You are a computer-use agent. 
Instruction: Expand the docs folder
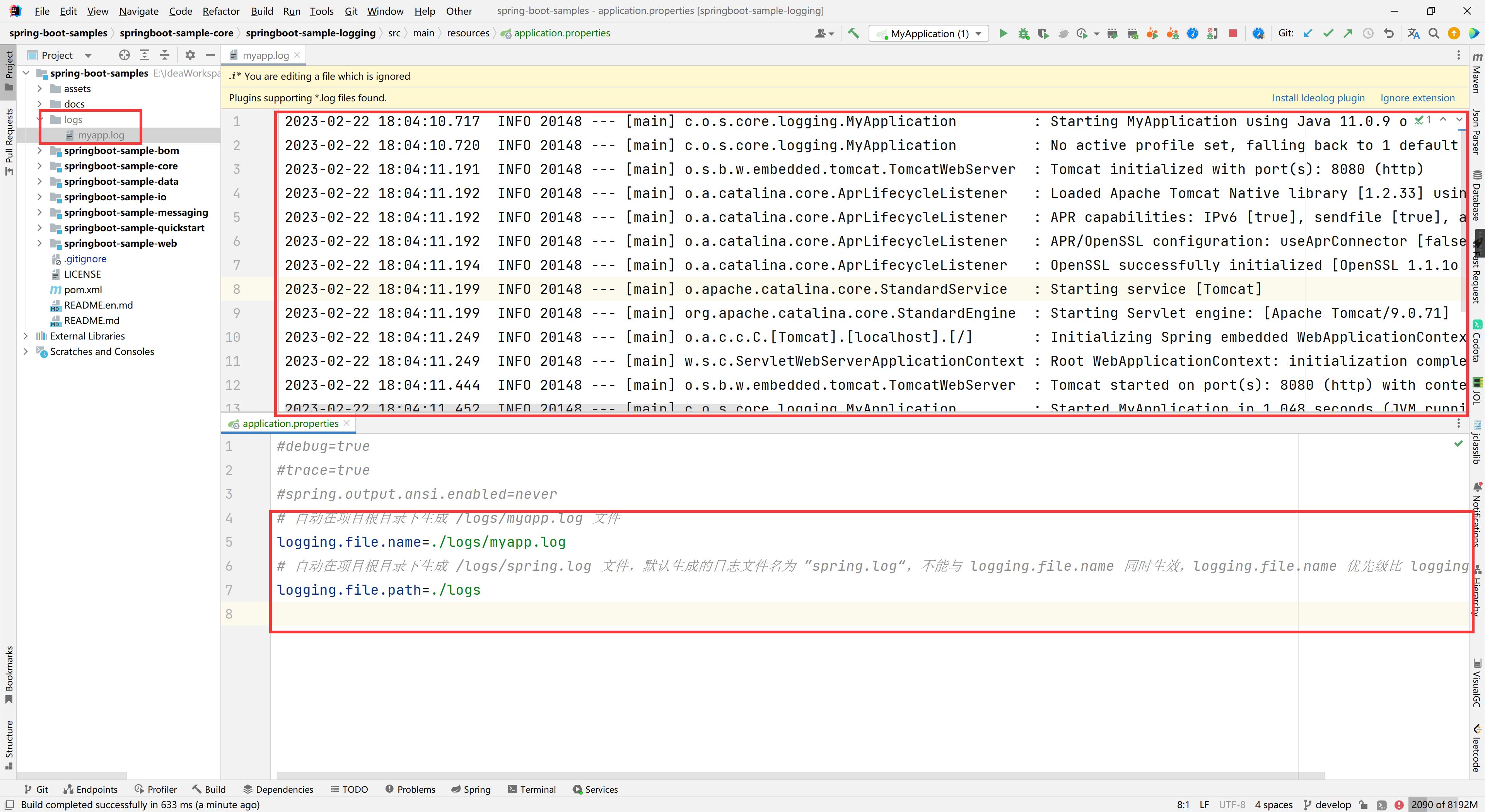[x=39, y=104]
